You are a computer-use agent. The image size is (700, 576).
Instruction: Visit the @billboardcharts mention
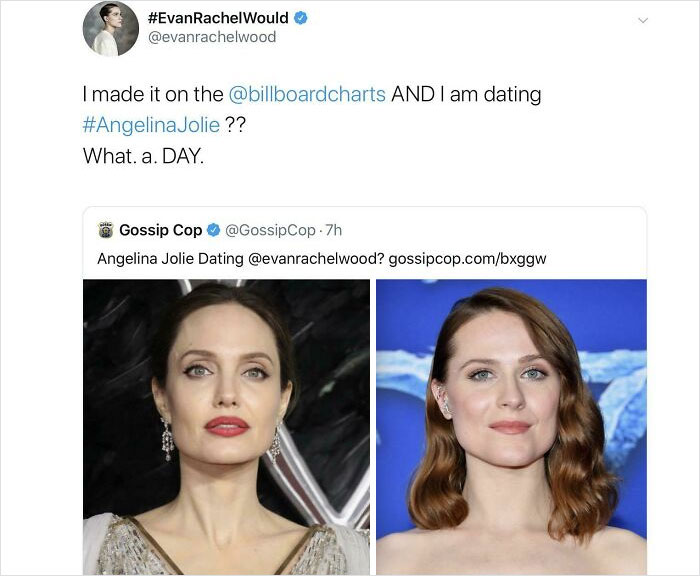tap(307, 94)
